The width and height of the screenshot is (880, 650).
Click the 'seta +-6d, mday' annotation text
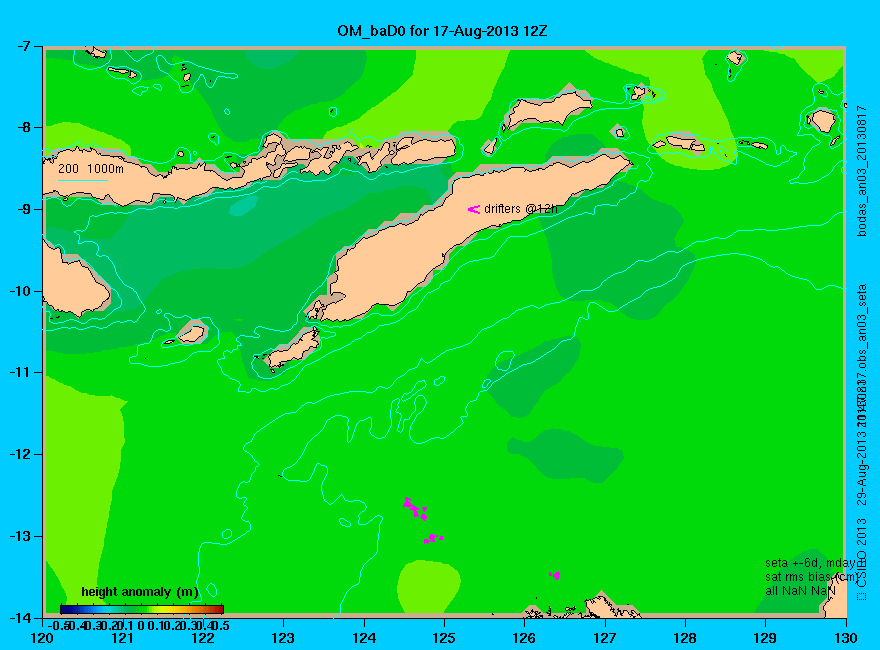810,563
